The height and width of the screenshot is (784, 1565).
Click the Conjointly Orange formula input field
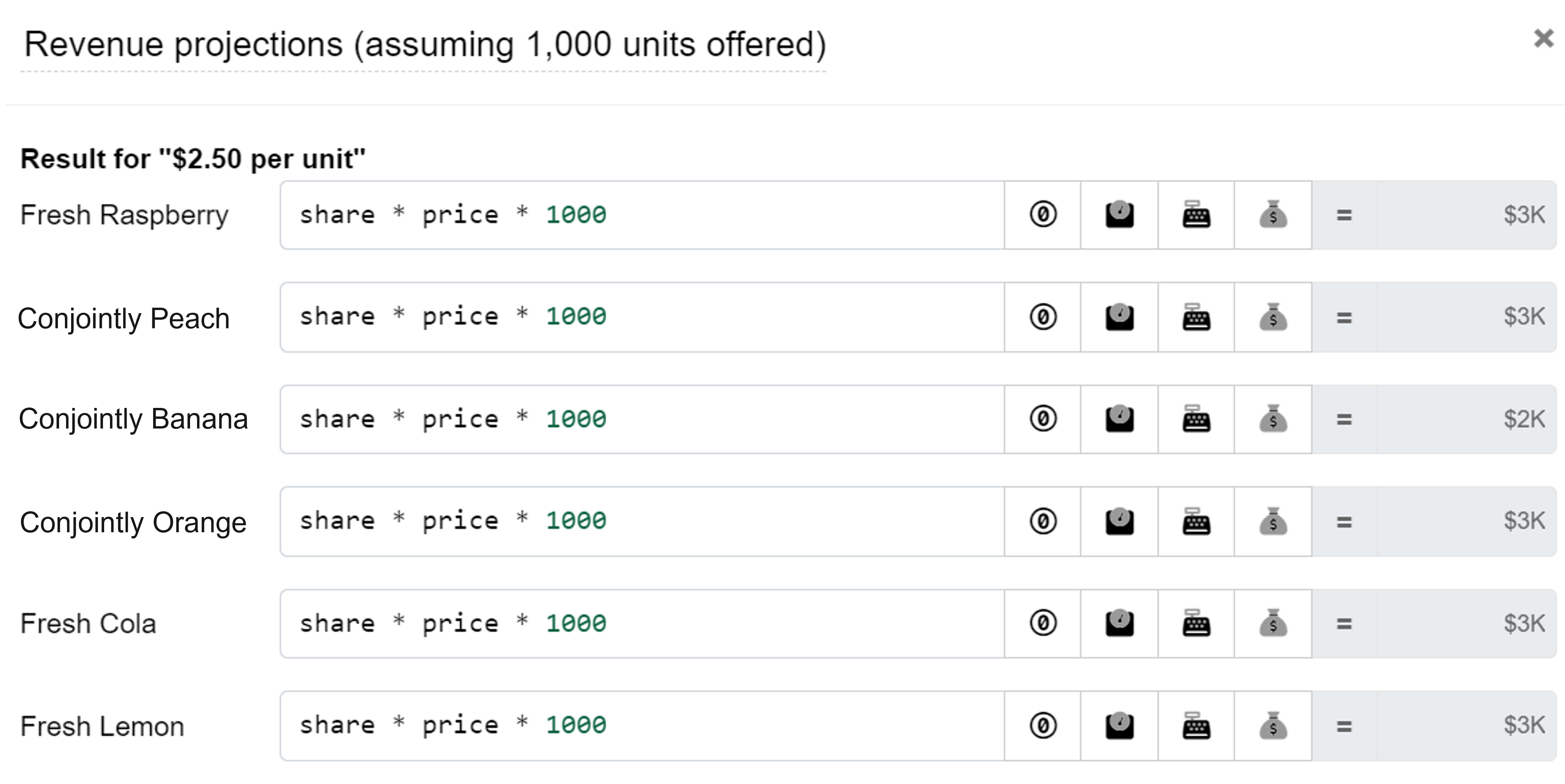(642, 521)
